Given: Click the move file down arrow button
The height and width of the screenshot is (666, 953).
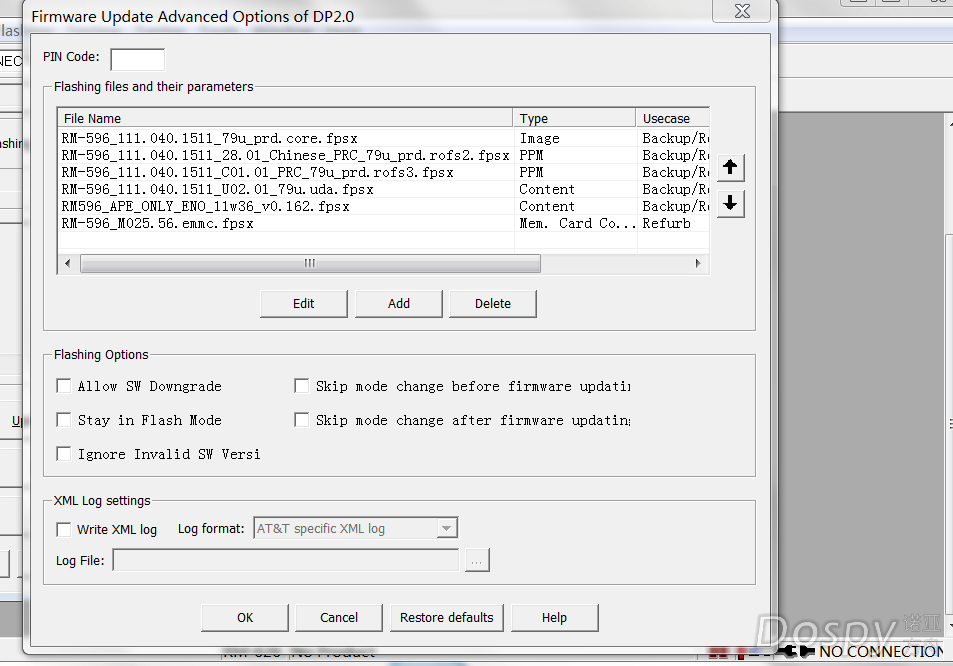Looking at the screenshot, I should pyautogui.click(x=730, y=204).
